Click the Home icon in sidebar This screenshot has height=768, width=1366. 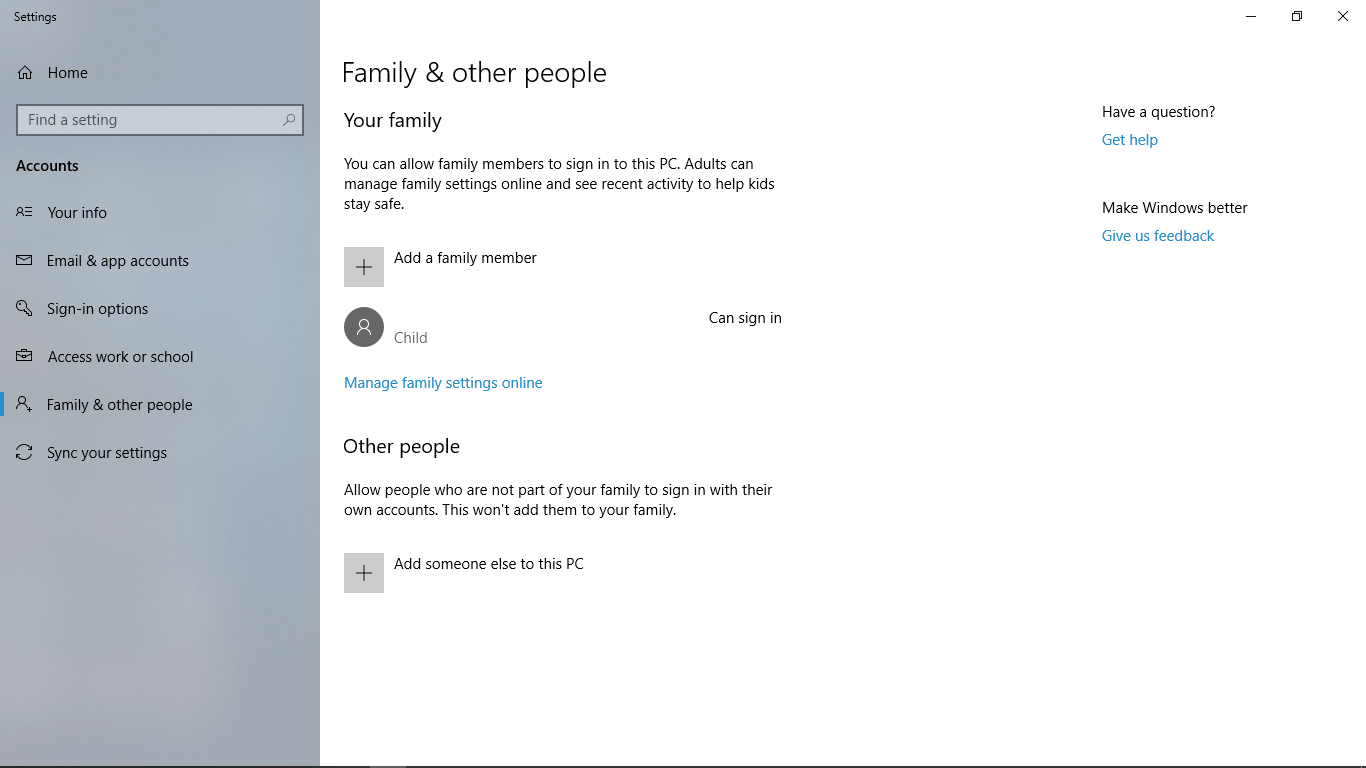pyautogui.click(x=25, y=73)
